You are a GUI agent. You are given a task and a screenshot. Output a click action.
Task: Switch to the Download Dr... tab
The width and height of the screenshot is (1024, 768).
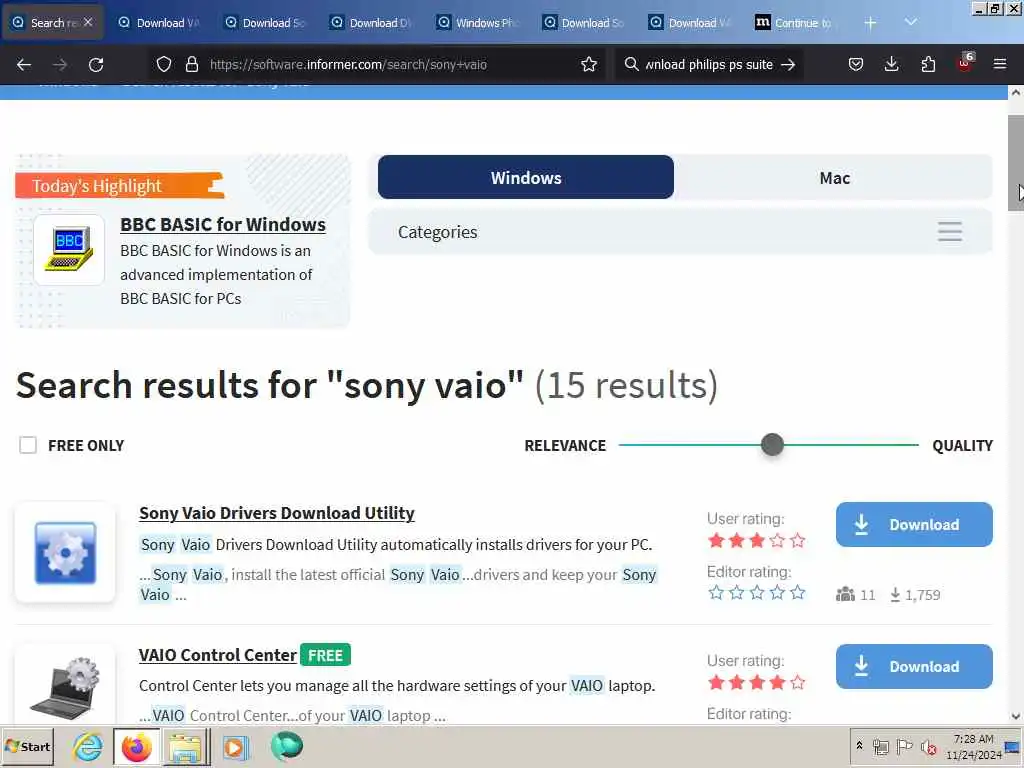tap(371, 23)
